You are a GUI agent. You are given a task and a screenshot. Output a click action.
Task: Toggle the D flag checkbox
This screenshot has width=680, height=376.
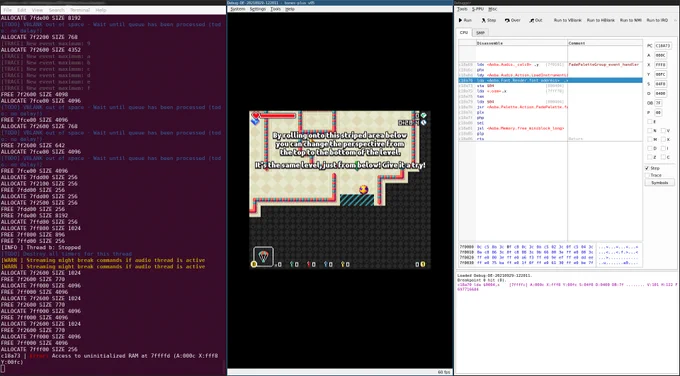650,148
